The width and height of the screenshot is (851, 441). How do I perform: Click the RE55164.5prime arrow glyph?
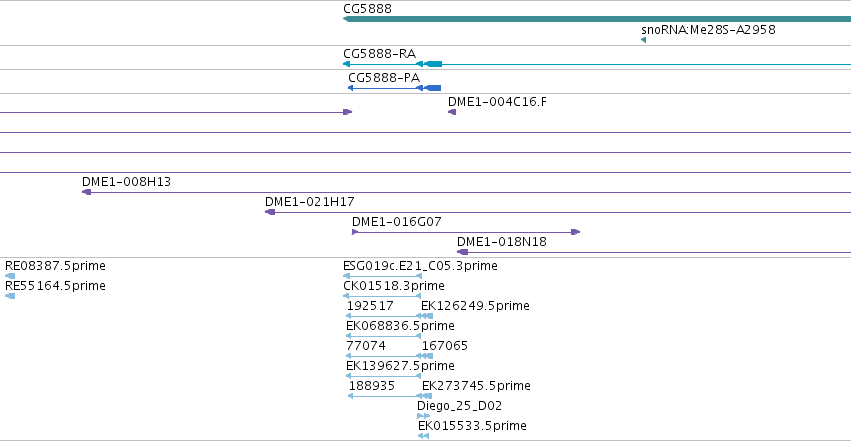pos(10,296)
